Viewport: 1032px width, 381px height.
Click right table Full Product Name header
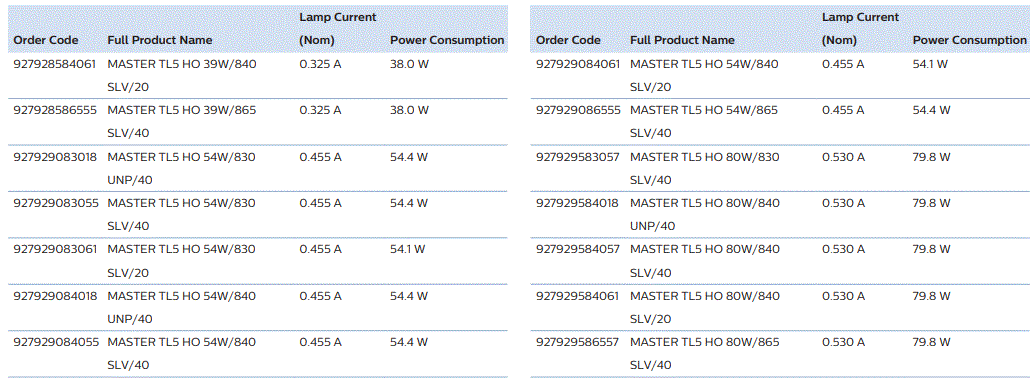pyautogui.click(x=682, y=40)
